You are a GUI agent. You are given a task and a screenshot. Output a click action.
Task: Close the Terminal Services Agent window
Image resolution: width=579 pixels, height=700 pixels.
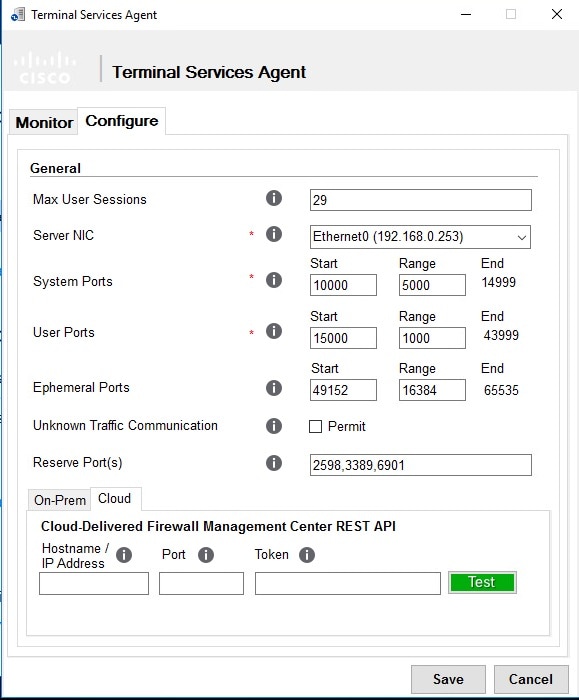click(x=557, y=14)
